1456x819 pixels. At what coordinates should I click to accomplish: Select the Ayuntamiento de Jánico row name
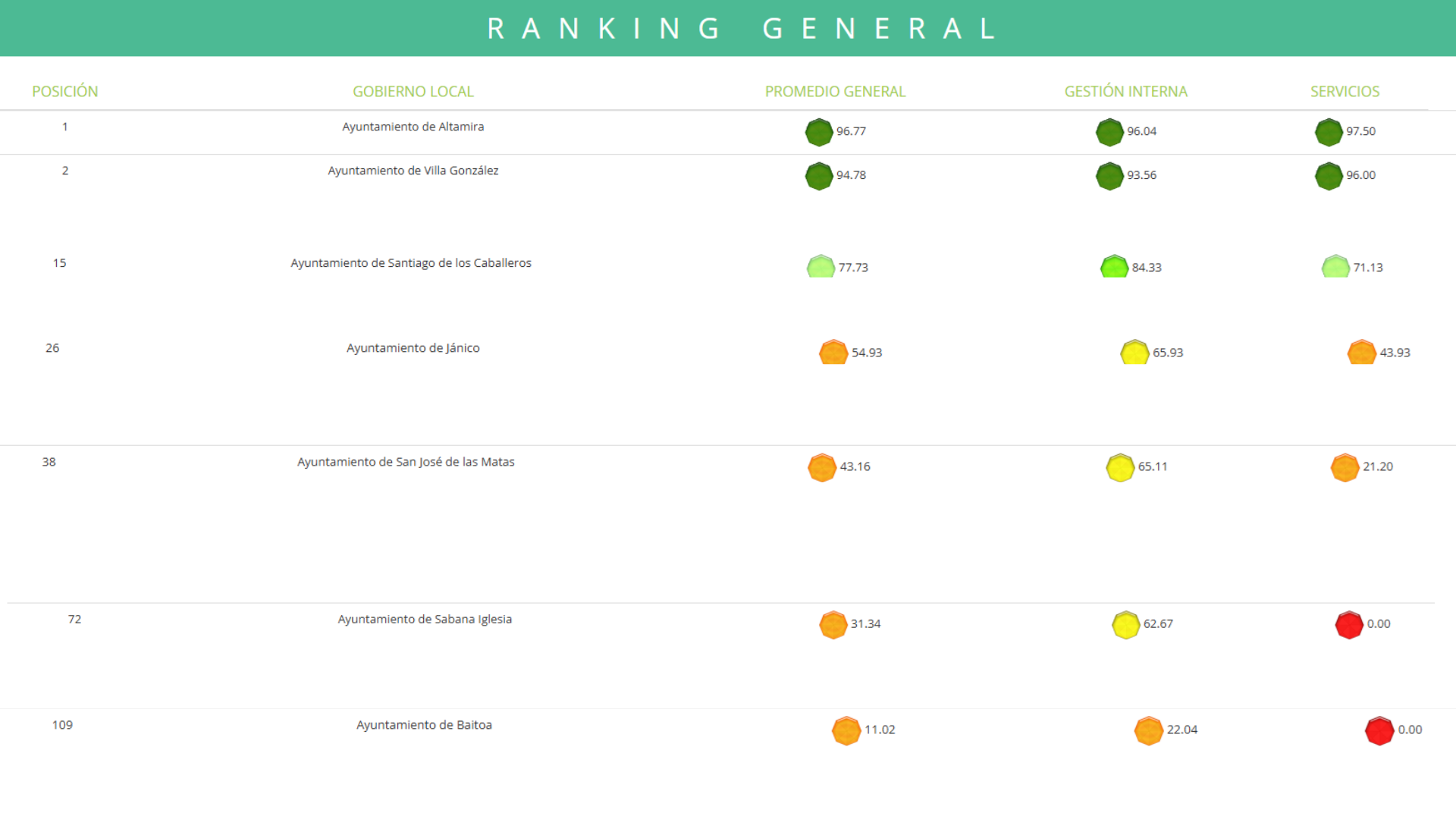point(413,348)
